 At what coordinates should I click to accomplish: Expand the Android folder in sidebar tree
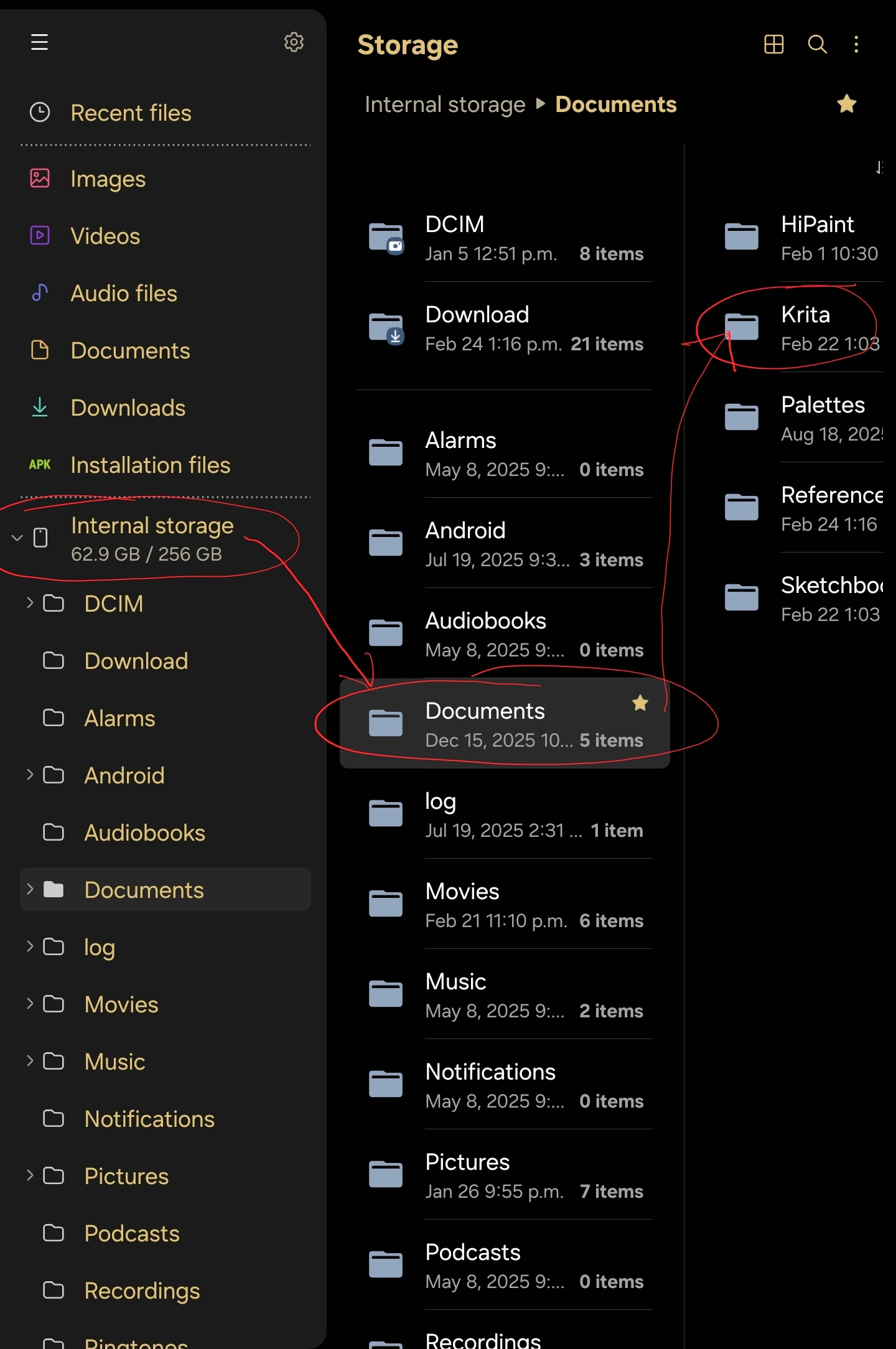29,775
